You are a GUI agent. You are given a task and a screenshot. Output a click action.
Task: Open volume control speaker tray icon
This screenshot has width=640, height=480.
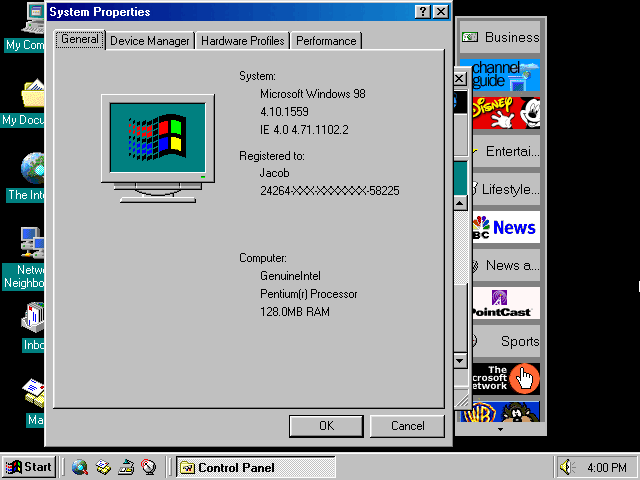click(567, 467)
